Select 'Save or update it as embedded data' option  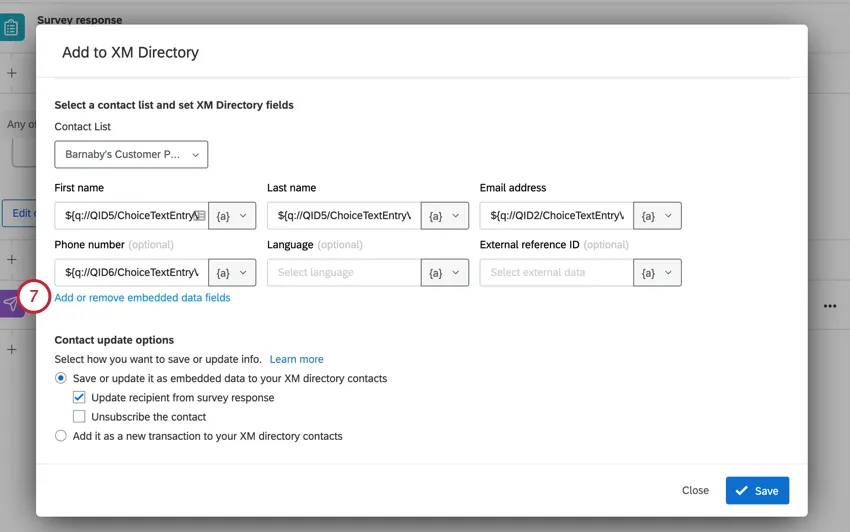coord(61,379)
